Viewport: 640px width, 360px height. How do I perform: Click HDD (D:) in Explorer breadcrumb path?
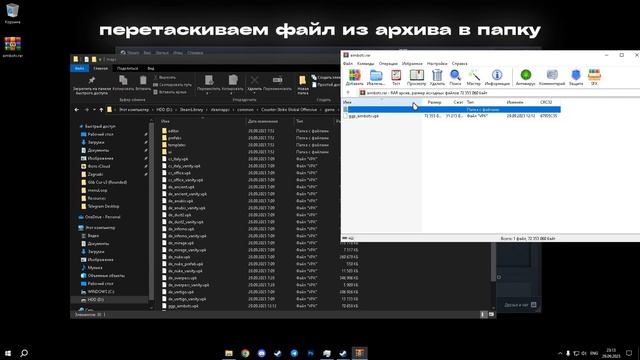[x=164, y=110]
